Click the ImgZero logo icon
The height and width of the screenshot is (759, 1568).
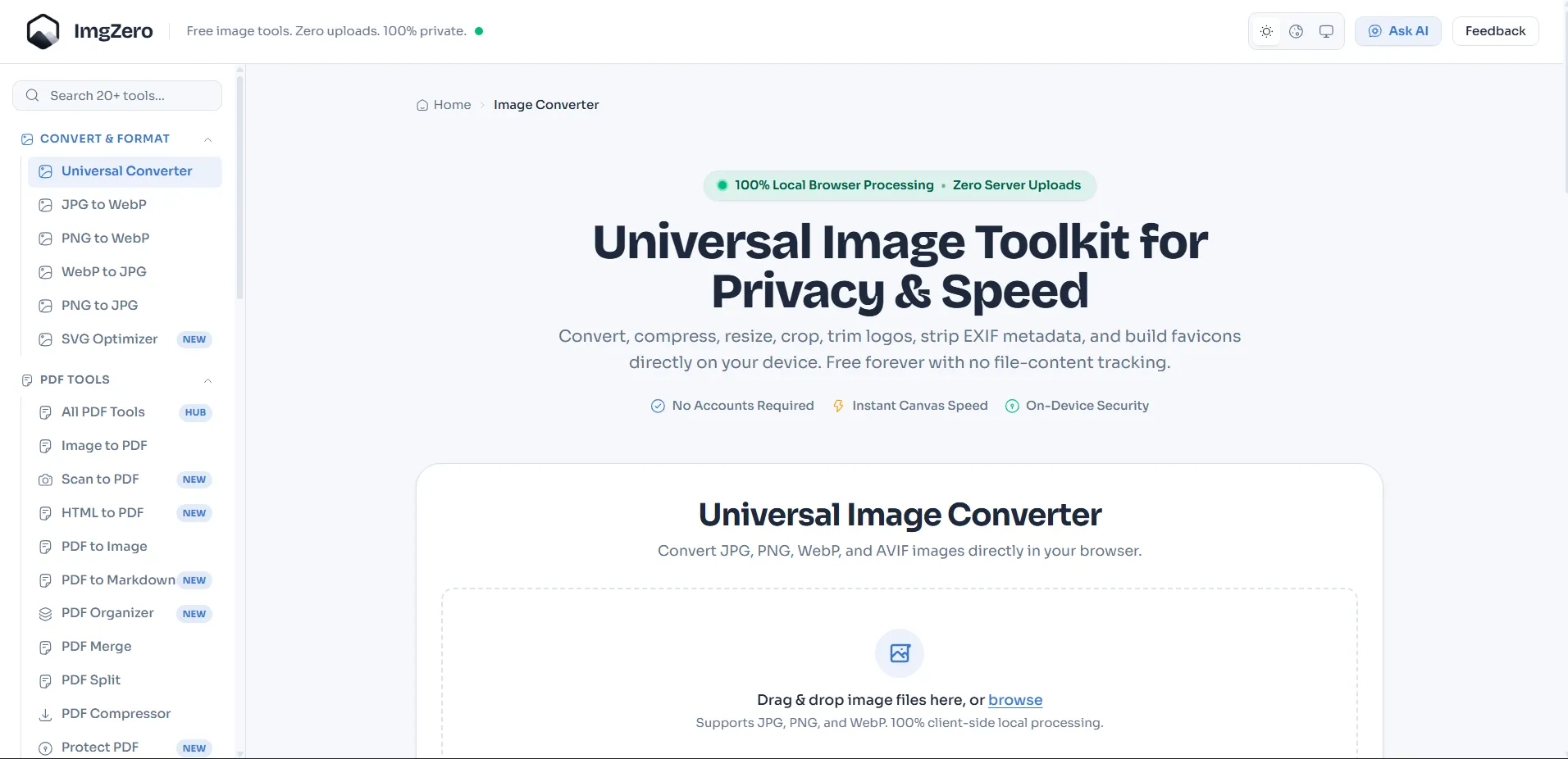pos(43,31)
